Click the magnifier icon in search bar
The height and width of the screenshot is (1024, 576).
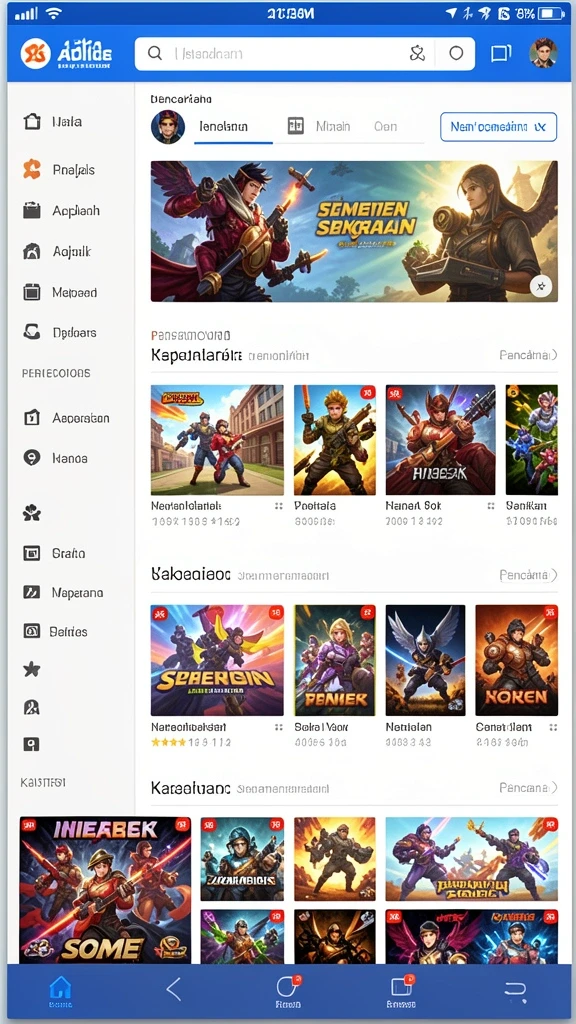155,54
